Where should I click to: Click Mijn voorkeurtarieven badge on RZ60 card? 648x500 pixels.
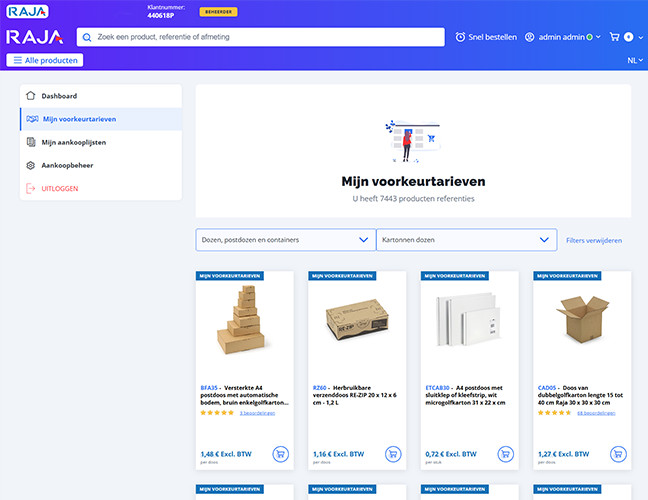click(x=342, y=276)
